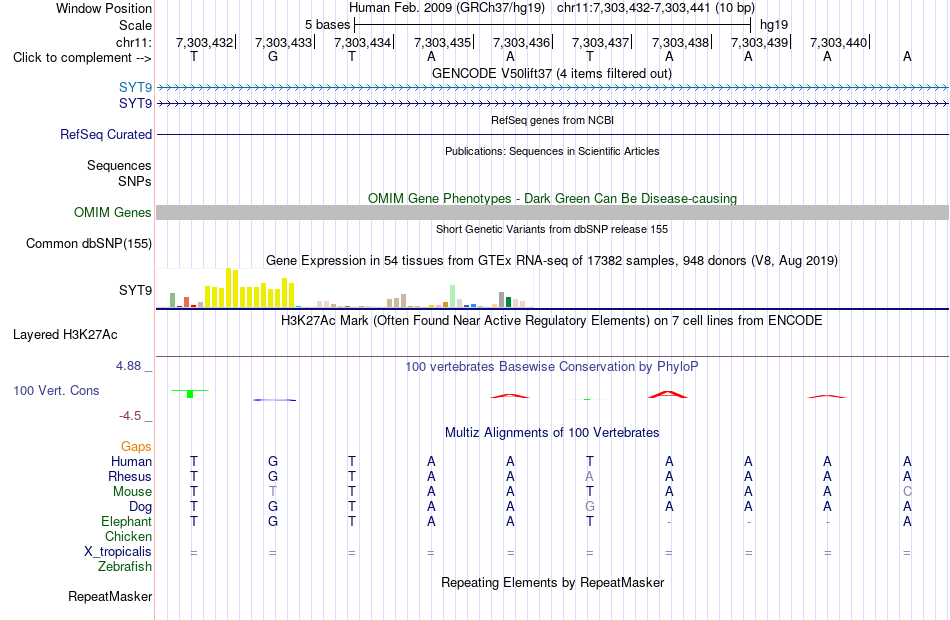Click the green PhyloP bar at first base
This screenshot has width=950, height=620.
point(190,394)
